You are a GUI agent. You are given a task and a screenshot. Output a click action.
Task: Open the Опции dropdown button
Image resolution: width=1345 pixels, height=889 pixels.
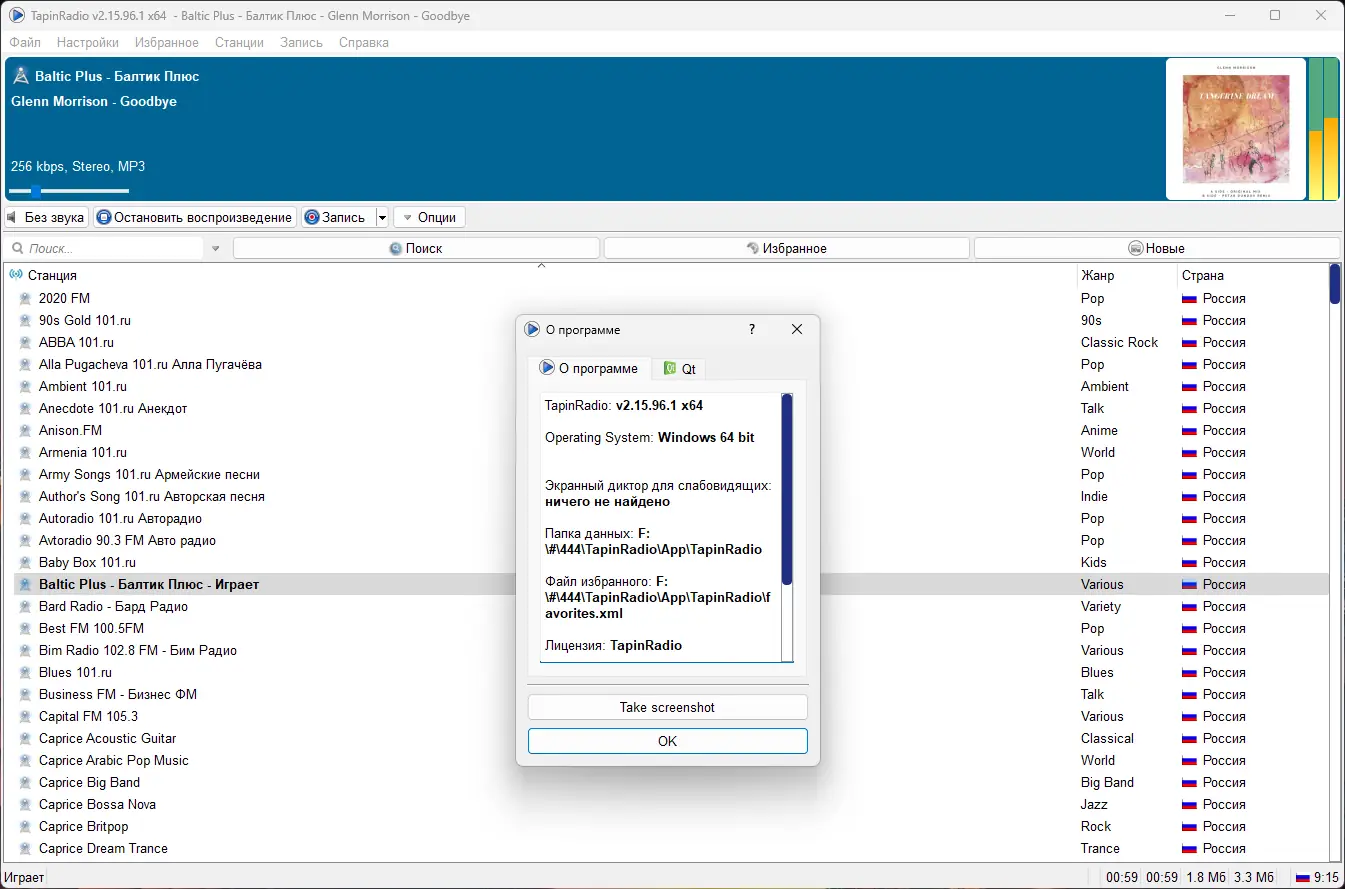(x=429, y=217)
